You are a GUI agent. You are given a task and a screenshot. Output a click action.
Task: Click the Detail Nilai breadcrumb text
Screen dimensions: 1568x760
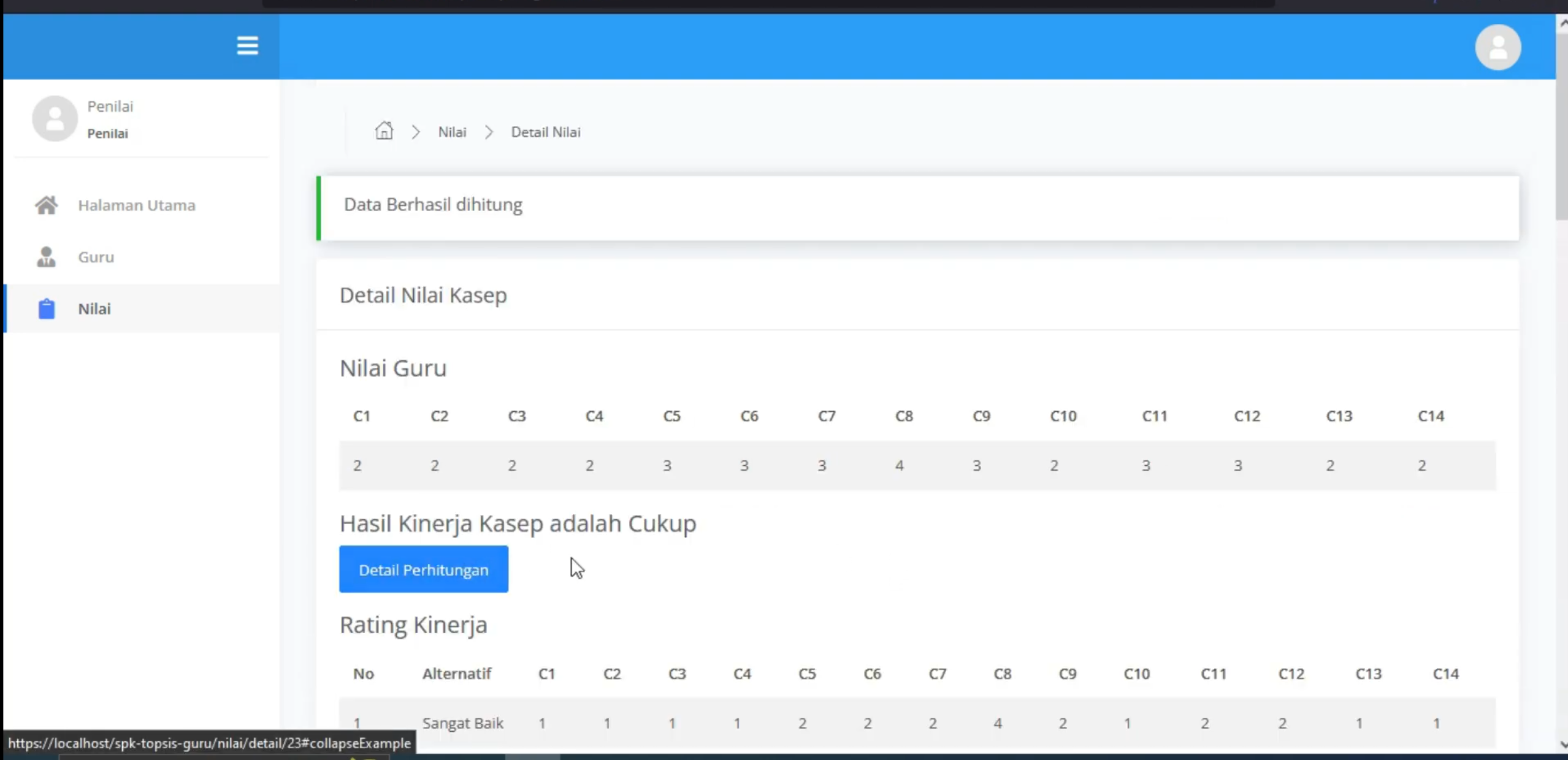pos(546,132)
